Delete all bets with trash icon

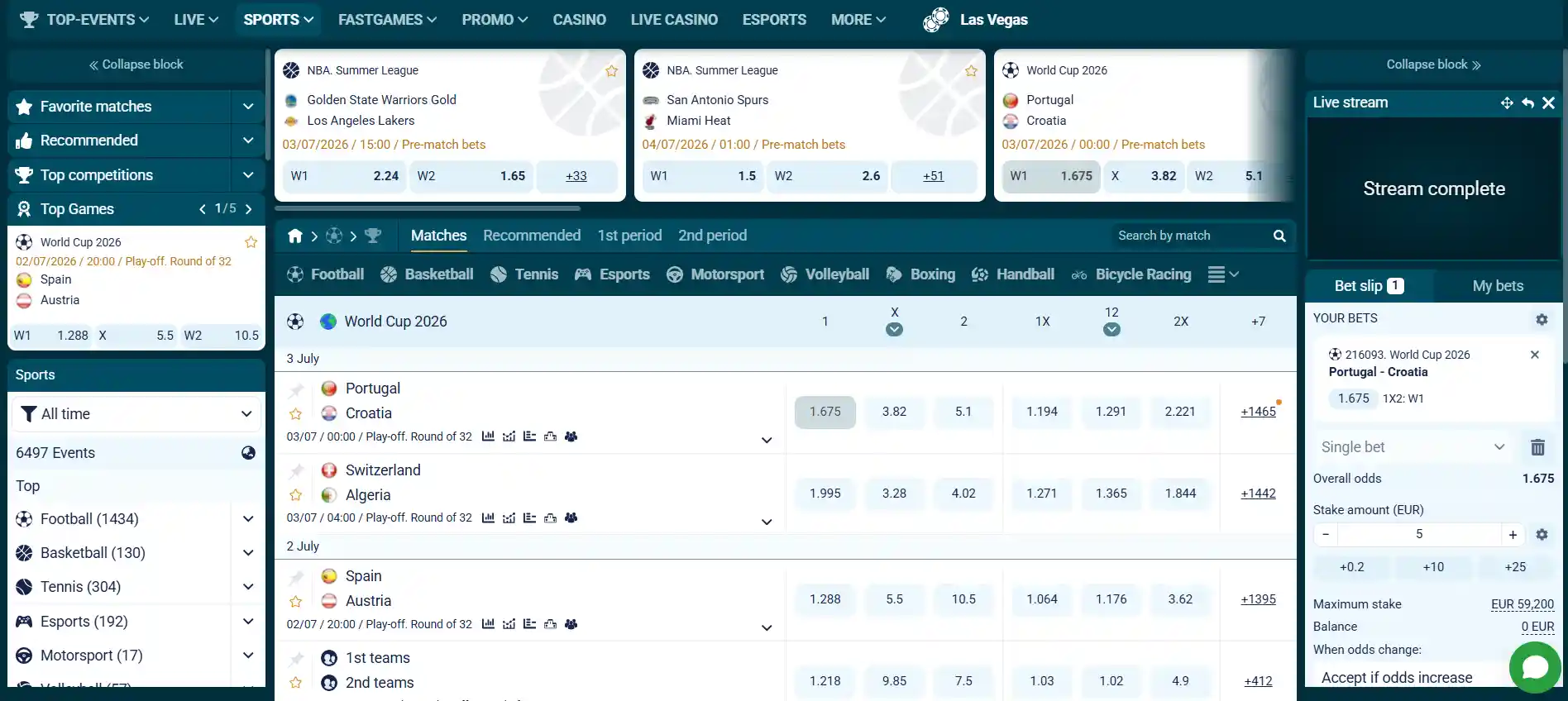[1537, 447]
